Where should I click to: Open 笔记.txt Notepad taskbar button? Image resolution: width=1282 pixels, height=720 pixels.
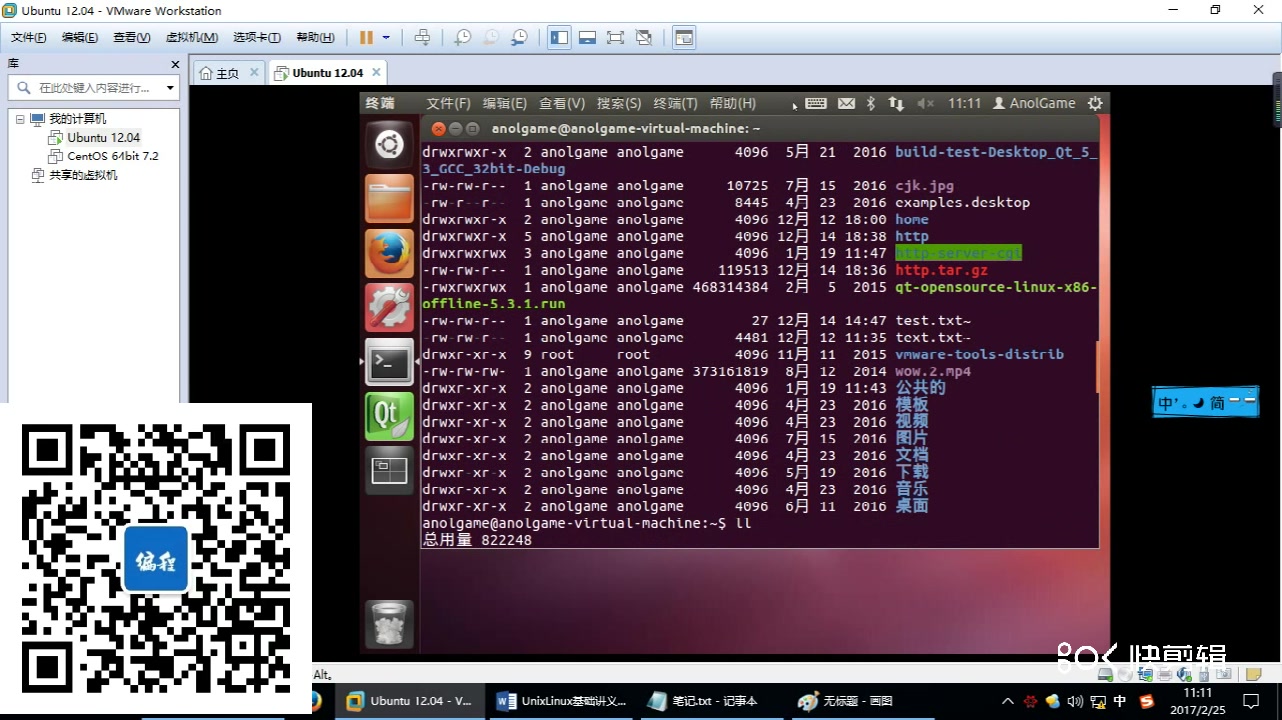pyautogui.click(x=714, y=701)
